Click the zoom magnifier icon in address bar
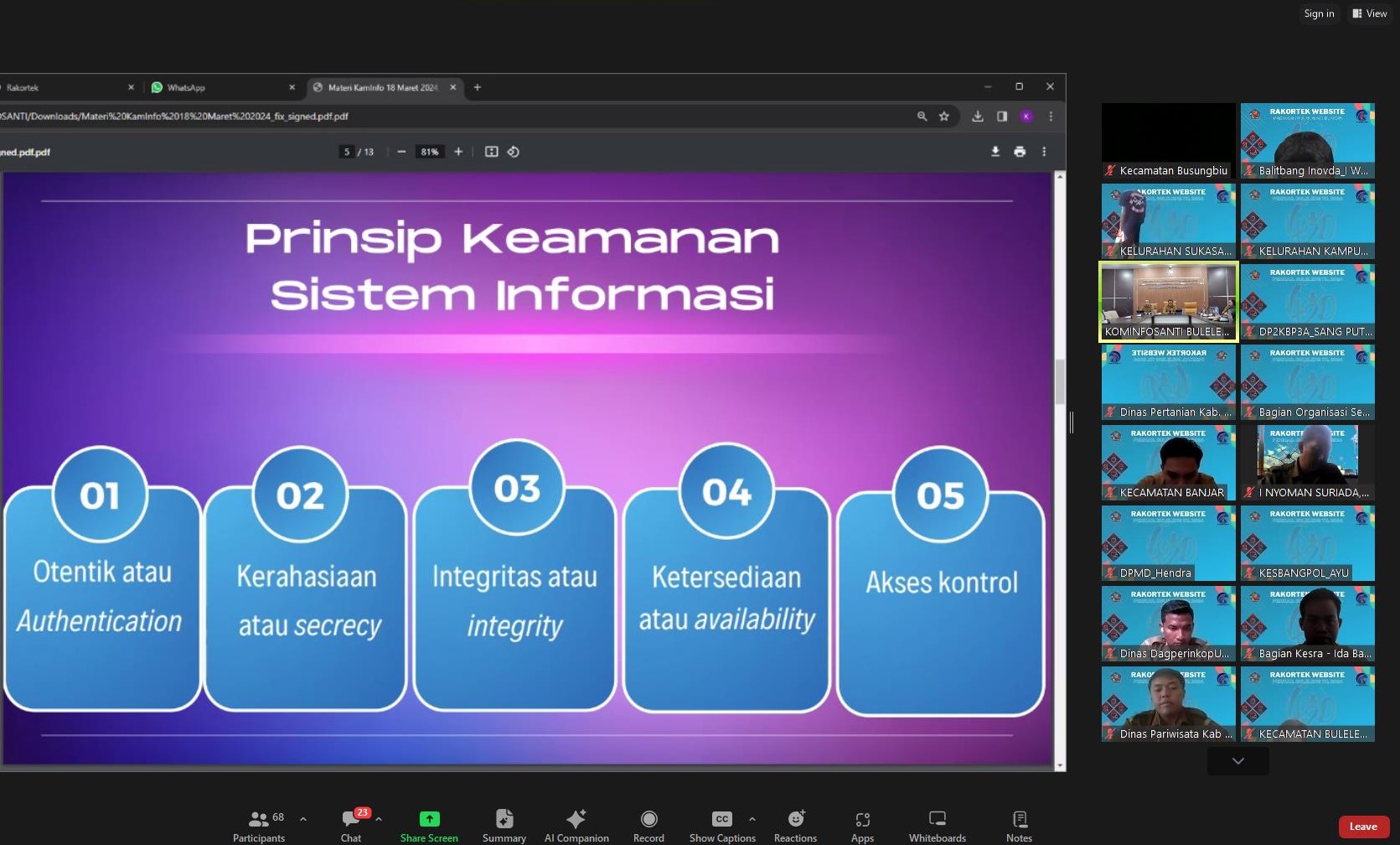Image resolution: width=1400 pixels, height=845 pixels. [922, 117]
